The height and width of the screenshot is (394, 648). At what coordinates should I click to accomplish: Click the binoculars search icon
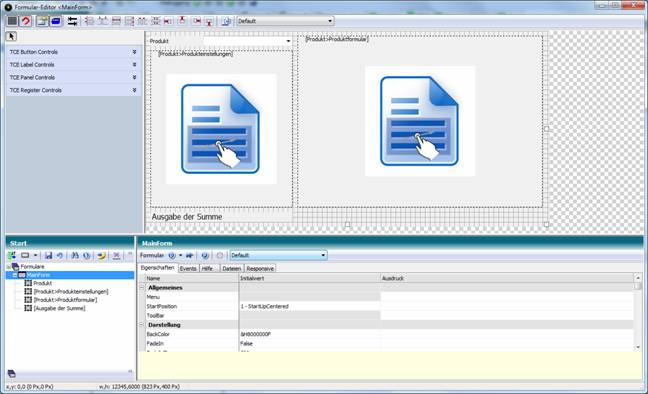(x=75, y=256)
